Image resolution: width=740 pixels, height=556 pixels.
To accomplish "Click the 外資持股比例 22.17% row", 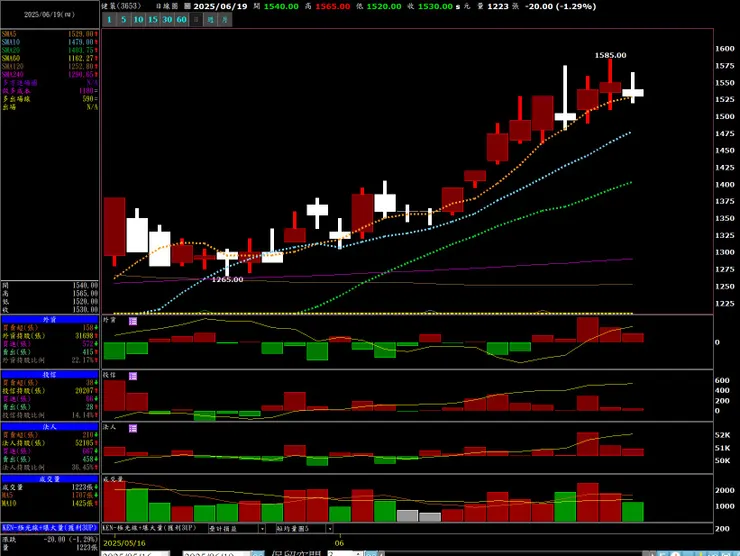I will click(50, 360).
